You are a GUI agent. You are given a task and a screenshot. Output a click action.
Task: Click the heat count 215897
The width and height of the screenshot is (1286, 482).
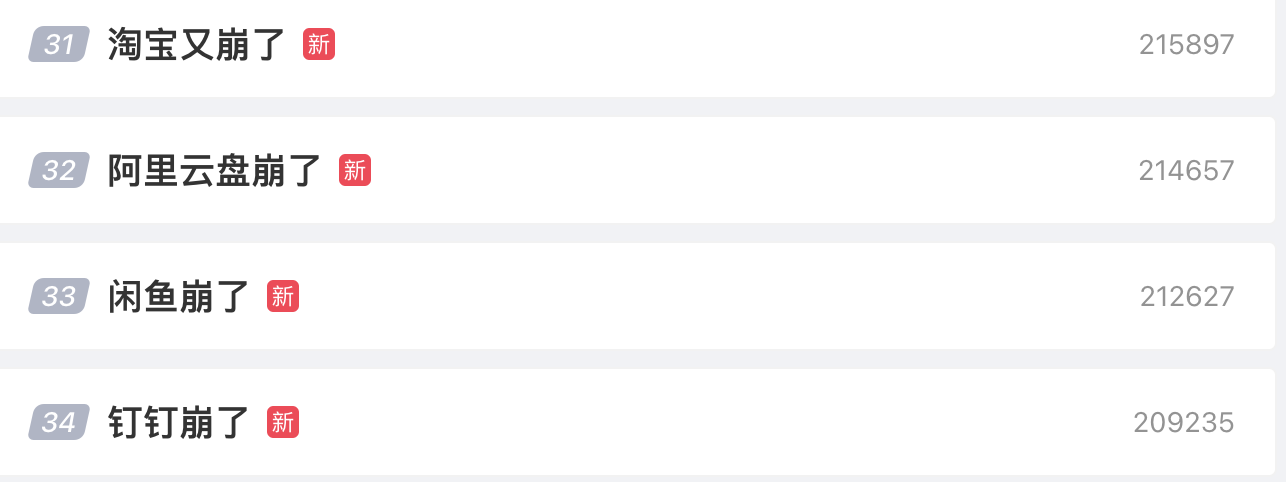[1187, 44]
